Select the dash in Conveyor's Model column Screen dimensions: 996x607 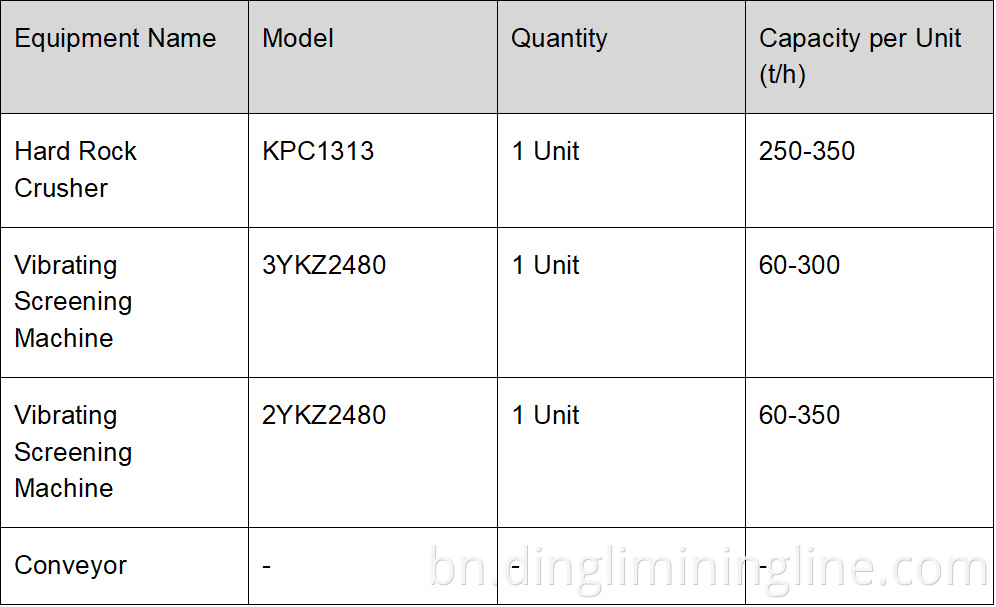pyautogui.click(x=267, y=566)
